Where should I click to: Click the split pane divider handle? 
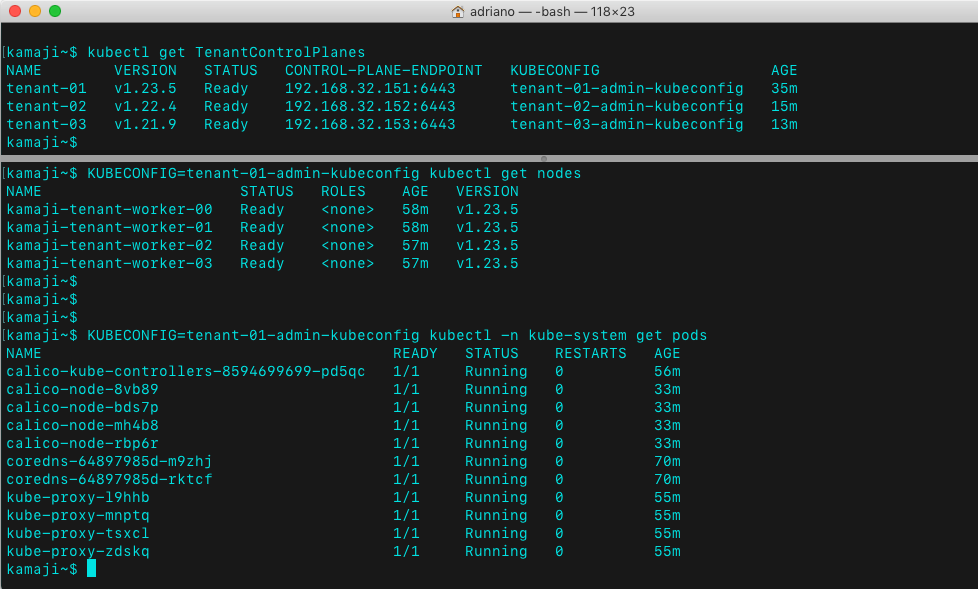(543, 158)
